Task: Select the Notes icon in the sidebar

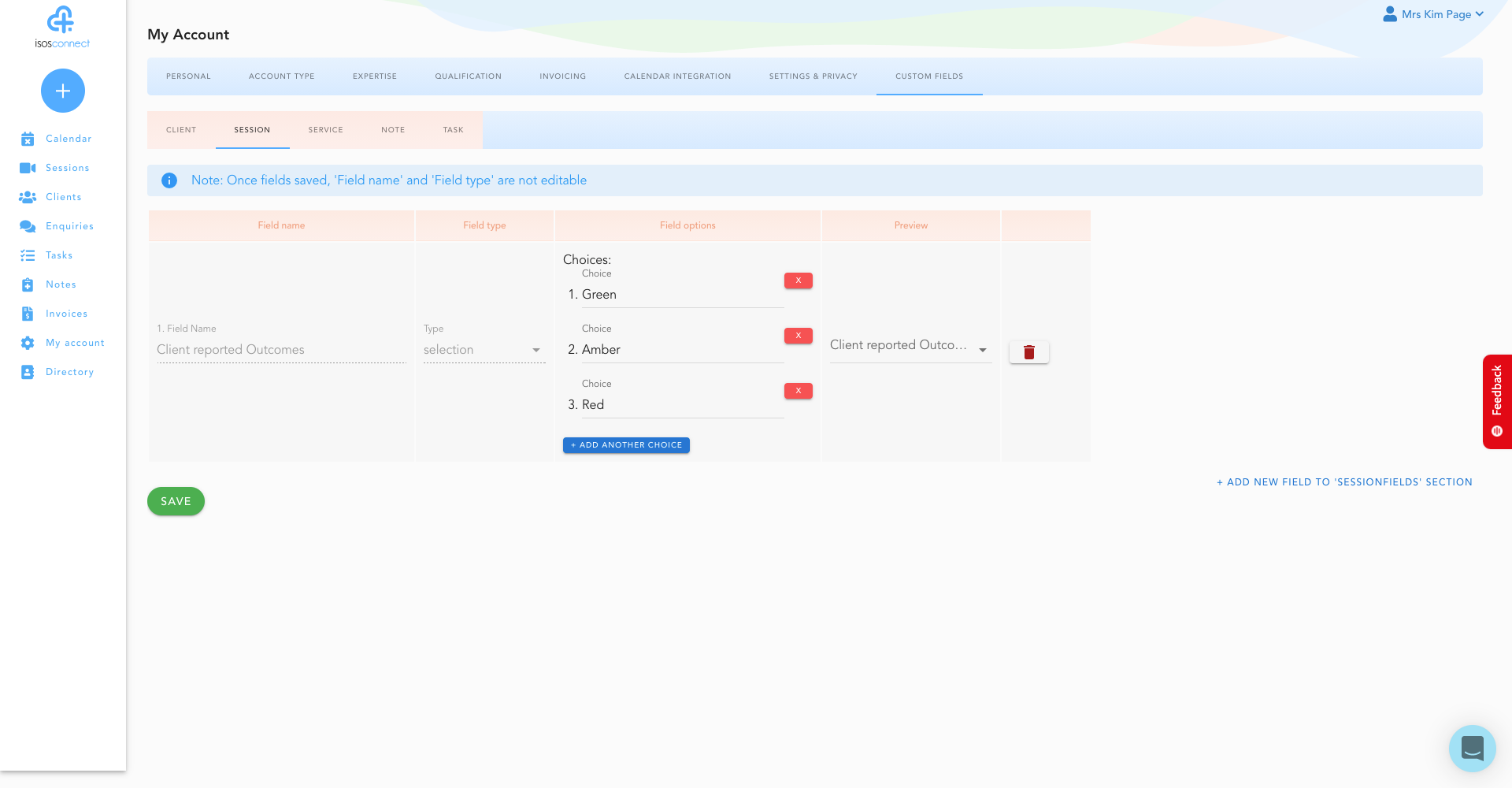Action: [28, 284]
